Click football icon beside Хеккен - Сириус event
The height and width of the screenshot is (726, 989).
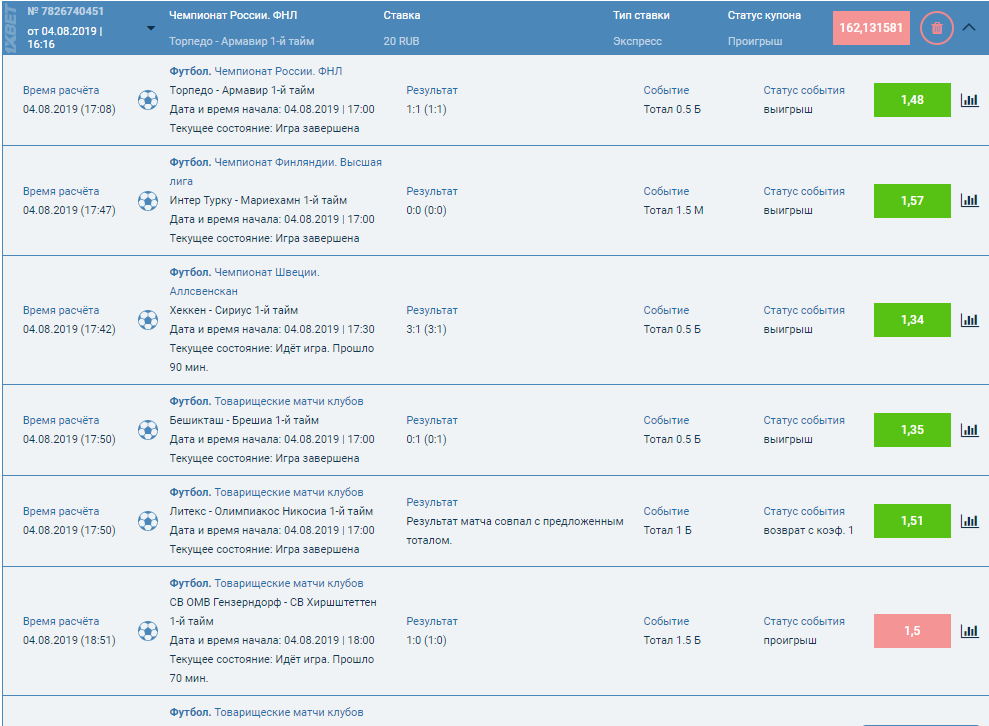148,320
